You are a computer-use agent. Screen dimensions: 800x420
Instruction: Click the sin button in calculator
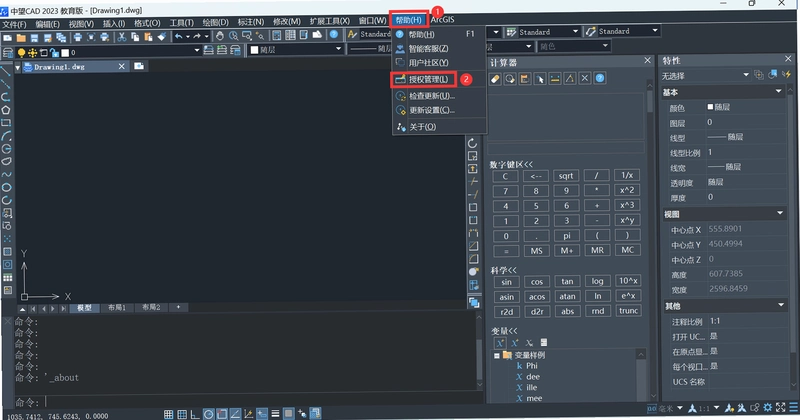coord(506,282)
